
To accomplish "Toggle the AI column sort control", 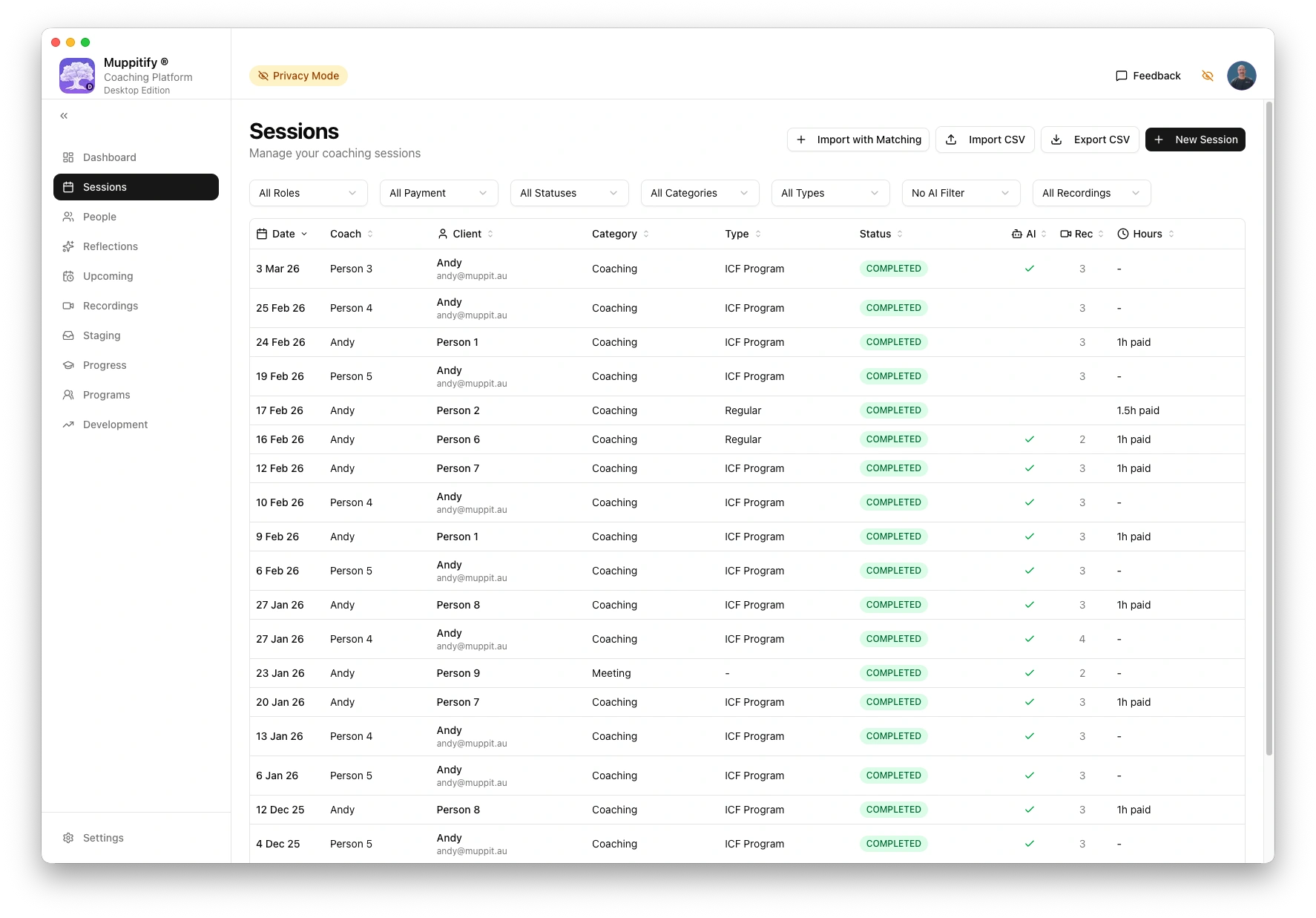I will [x=1043, y=234].
